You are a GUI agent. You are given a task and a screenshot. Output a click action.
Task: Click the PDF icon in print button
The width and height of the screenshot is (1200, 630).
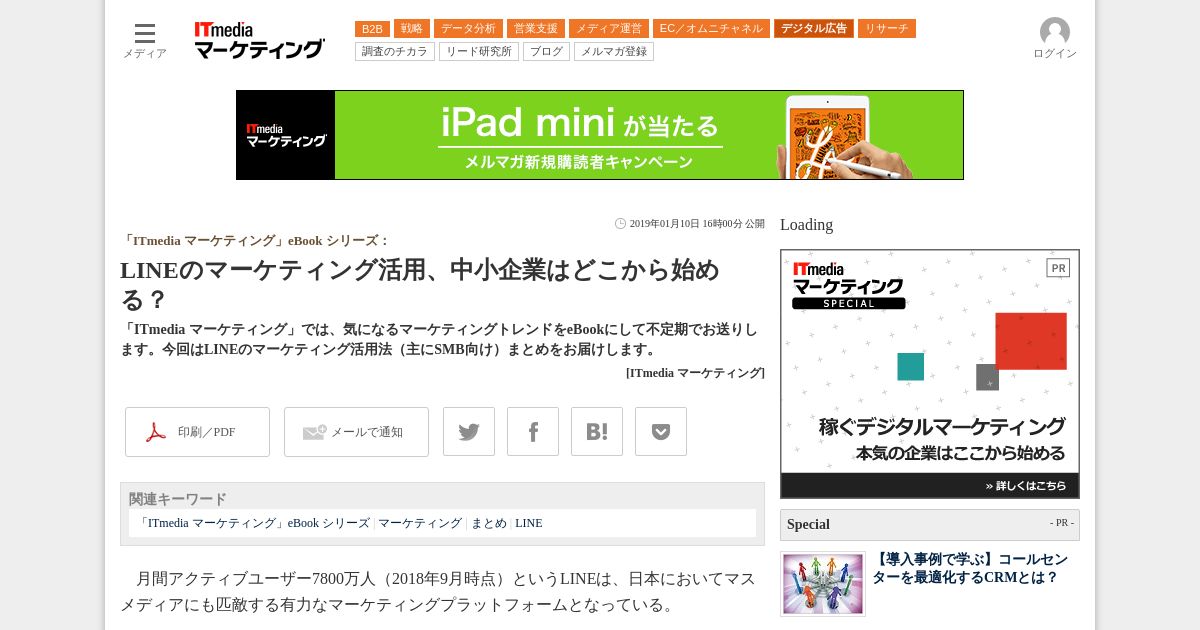coord(156,432)
